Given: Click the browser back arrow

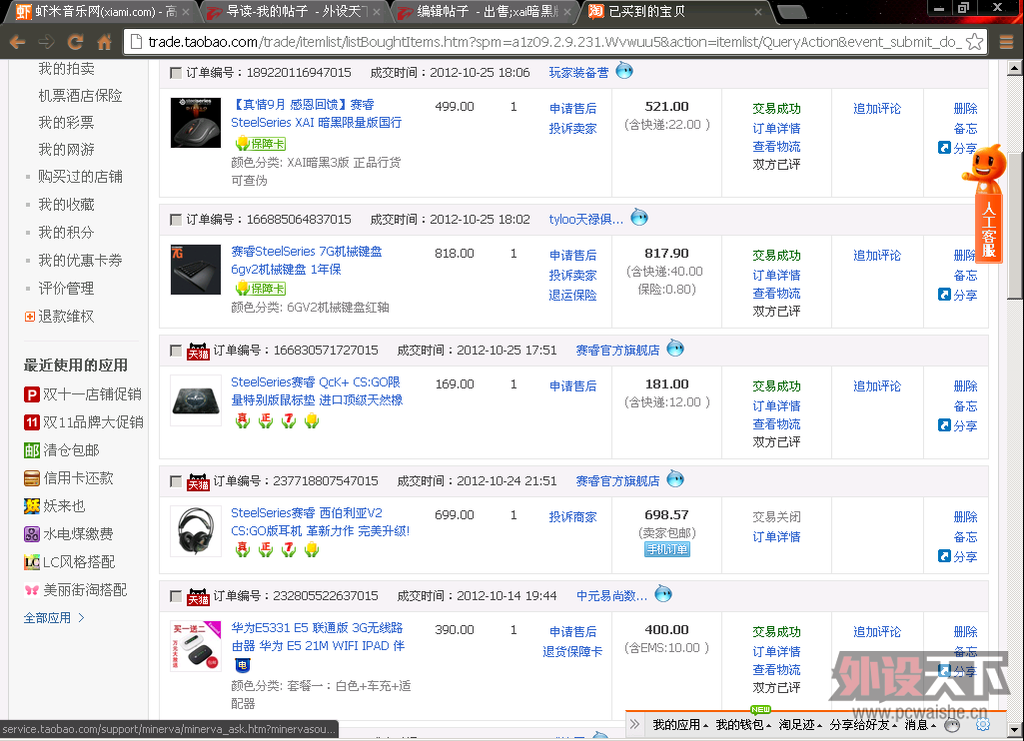Looking at the screenshot, I should click(x=18, y=42).
